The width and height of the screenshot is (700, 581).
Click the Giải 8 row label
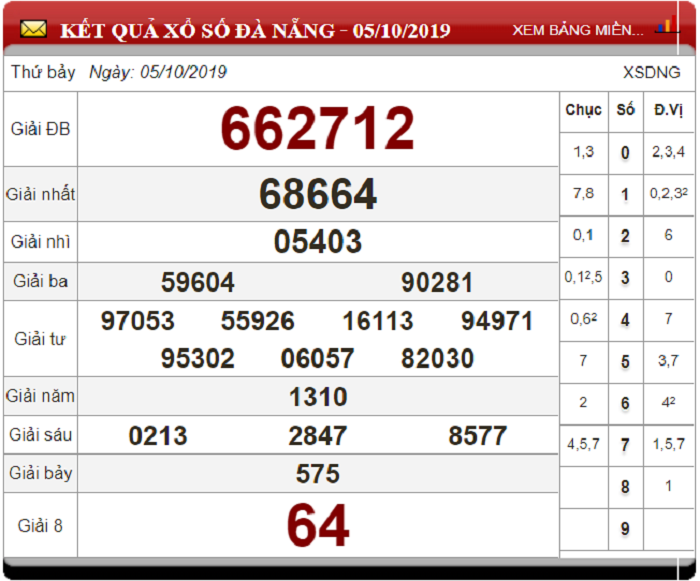click(40, 526)
